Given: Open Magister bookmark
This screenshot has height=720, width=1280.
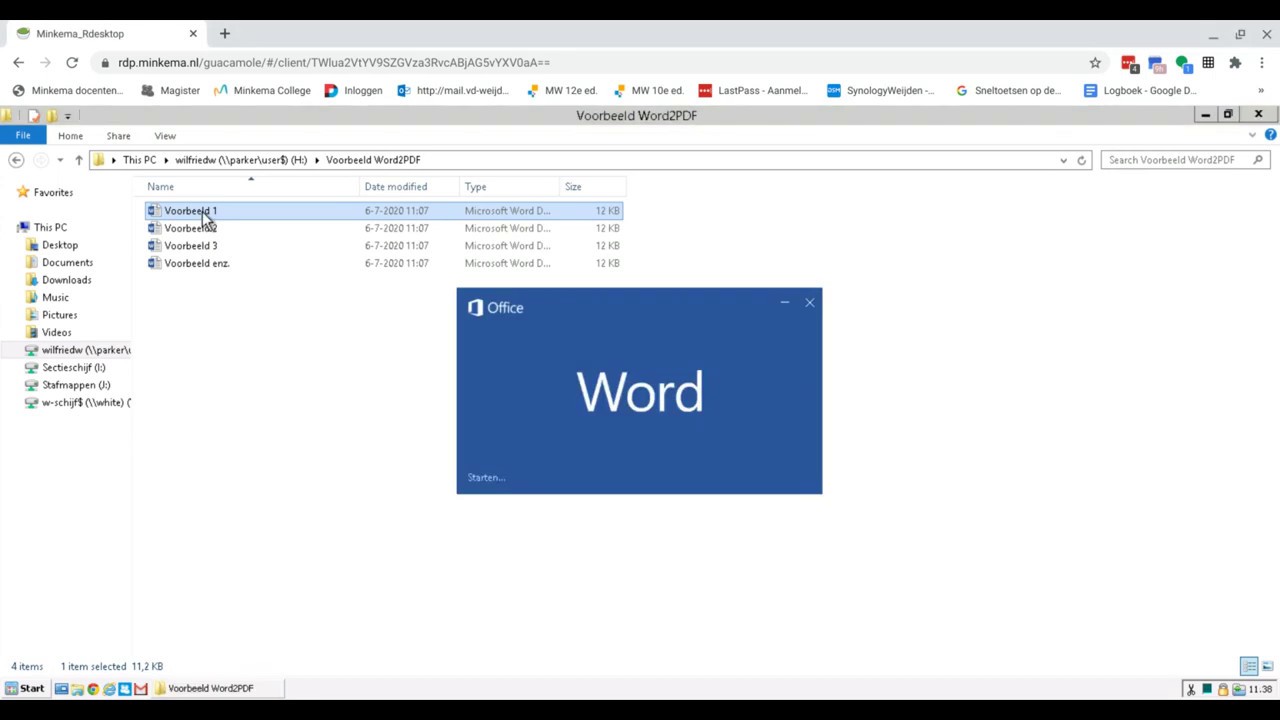Looking at the screenshot, I should click(x=170, y=90).
